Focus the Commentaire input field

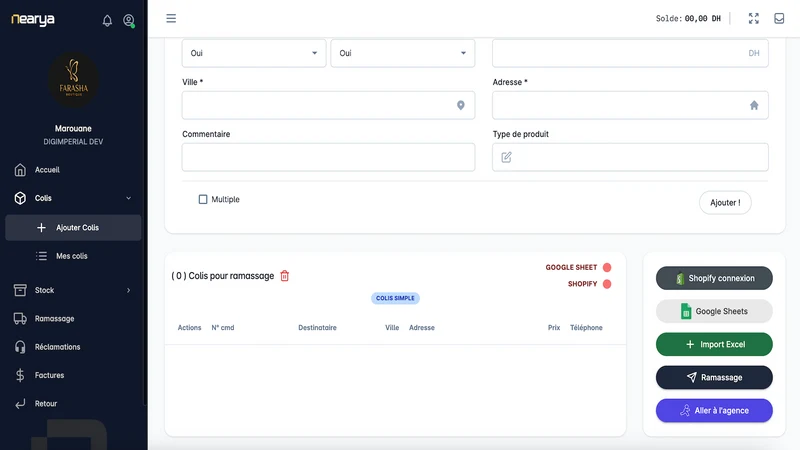329,157
